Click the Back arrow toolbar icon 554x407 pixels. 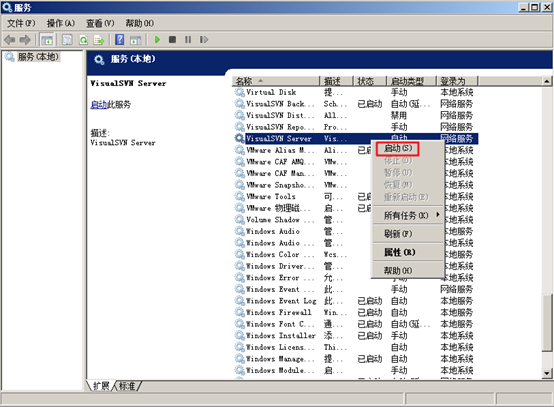pyautogui.click(x=10, y=40)
